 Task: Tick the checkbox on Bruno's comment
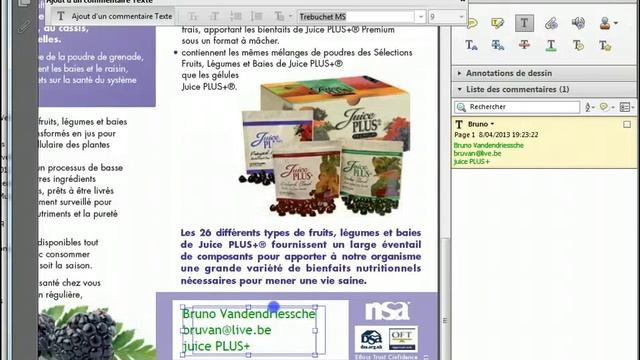pyautogui.click(x=627, y=124)
